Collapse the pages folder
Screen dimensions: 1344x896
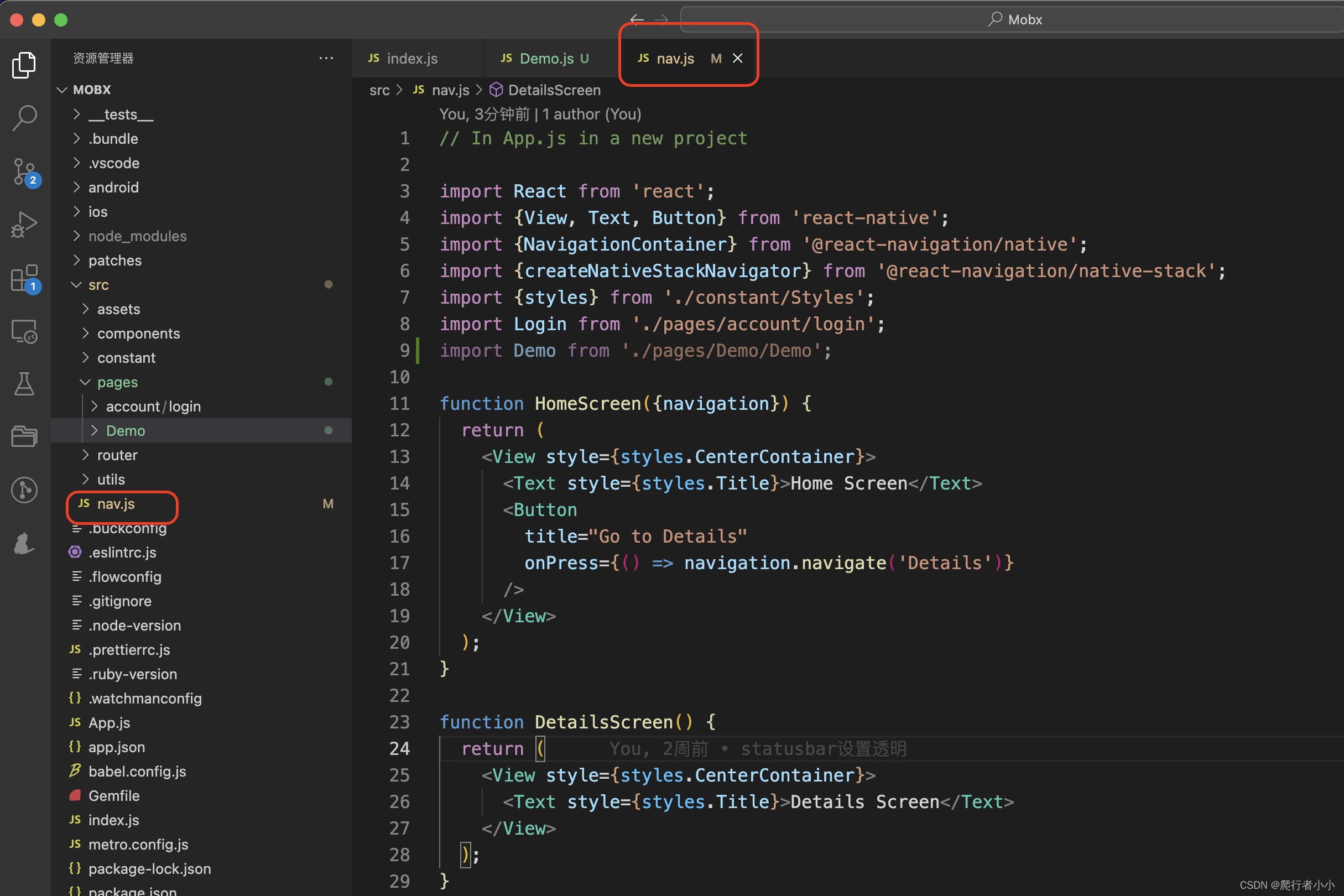coord(117,382)
